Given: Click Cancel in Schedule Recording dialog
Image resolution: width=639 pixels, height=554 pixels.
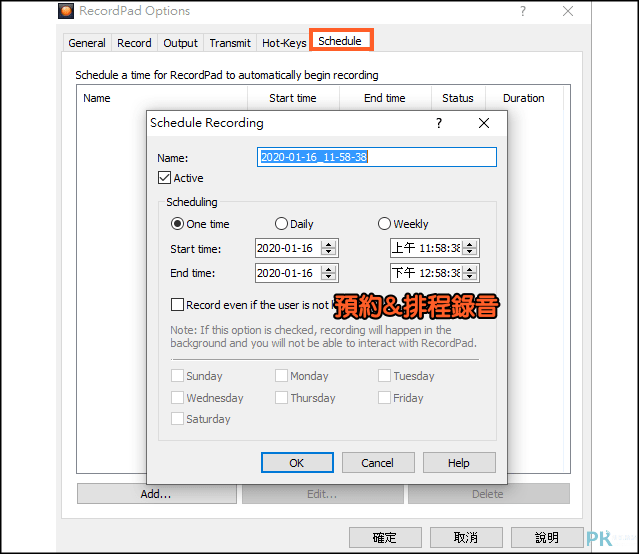Looking at the screenshot, I should pos(378,463).
